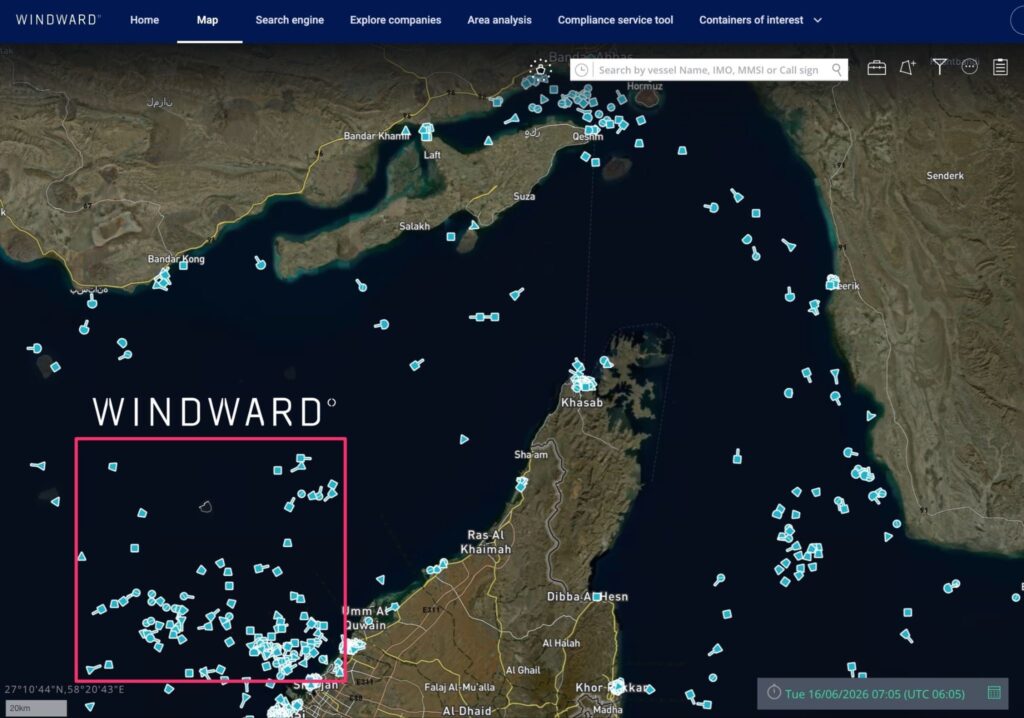Click the Ras Al Khaimah map label
Image resolution: width=1024 pixels, height=718 pixels.
tap(486, 542)
